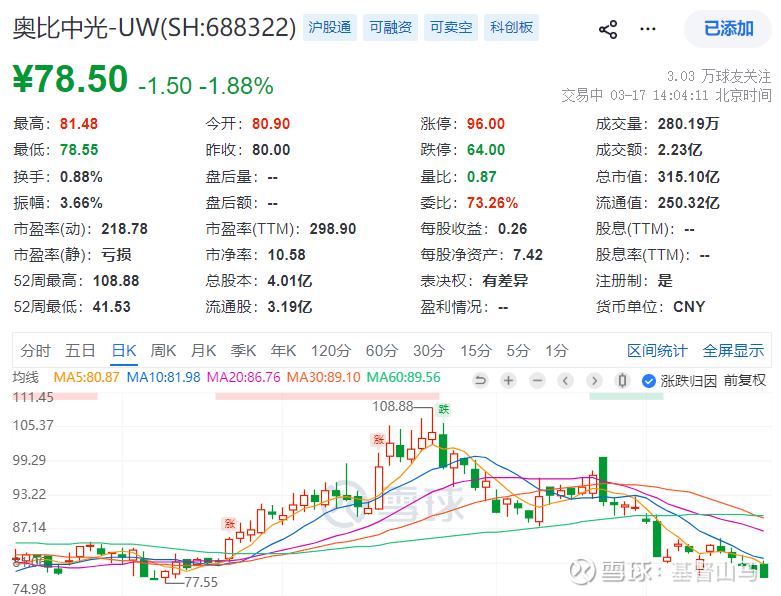Image resolution: width=781 pixels, height=596 pixels.
Task: Click the MA30:89.10 indicator label
Action: 324,377
